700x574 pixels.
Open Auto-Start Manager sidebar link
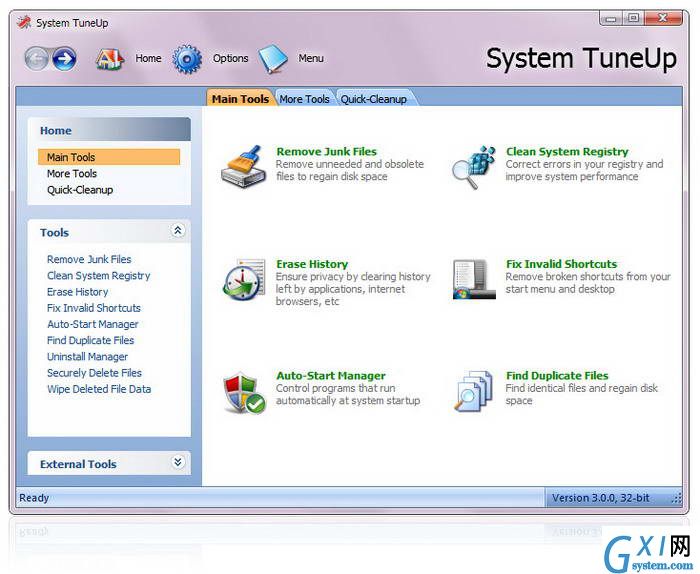[93, 324]
